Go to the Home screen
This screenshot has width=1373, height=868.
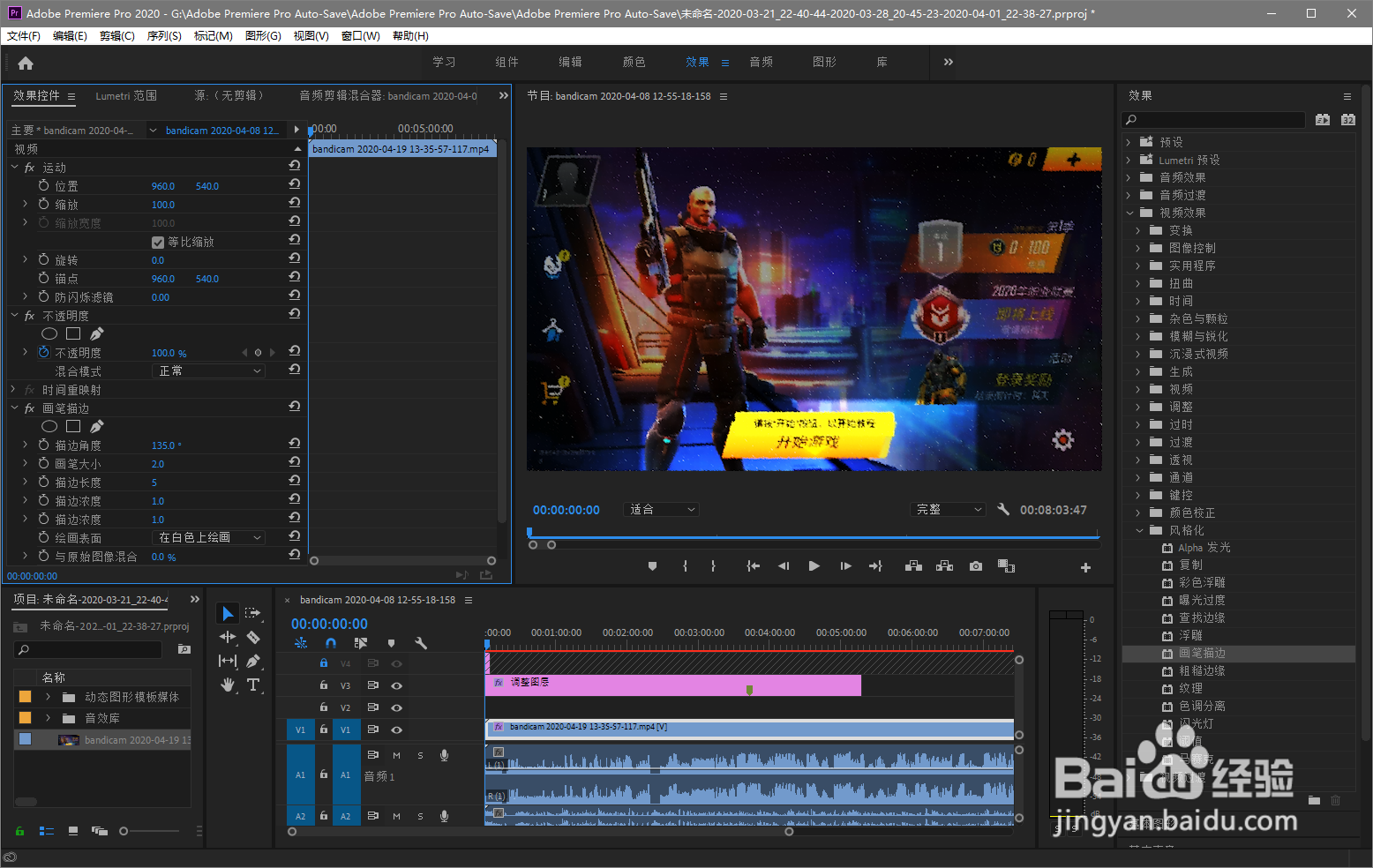tap(26, 63)
